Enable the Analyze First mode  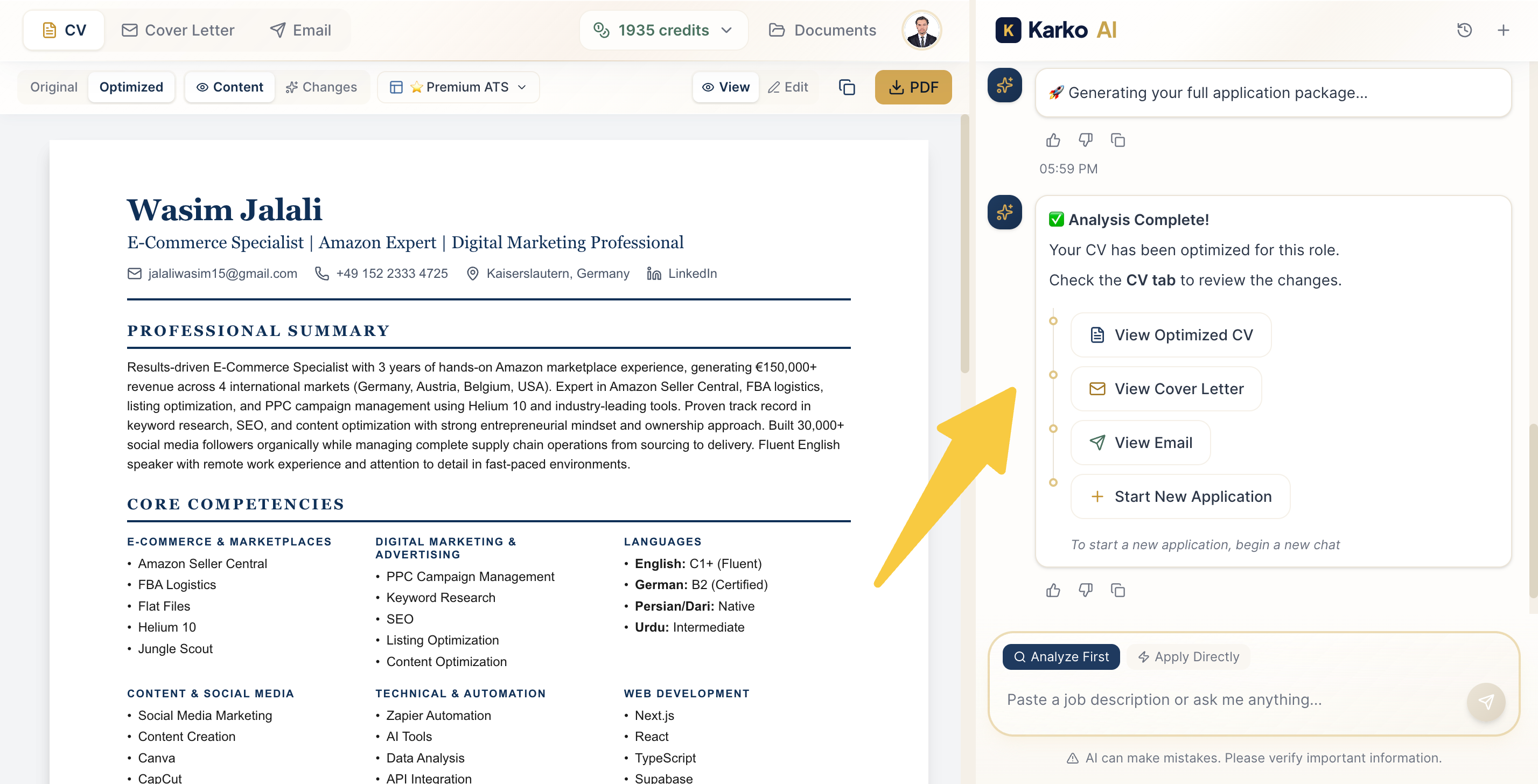coord(1061,657)
